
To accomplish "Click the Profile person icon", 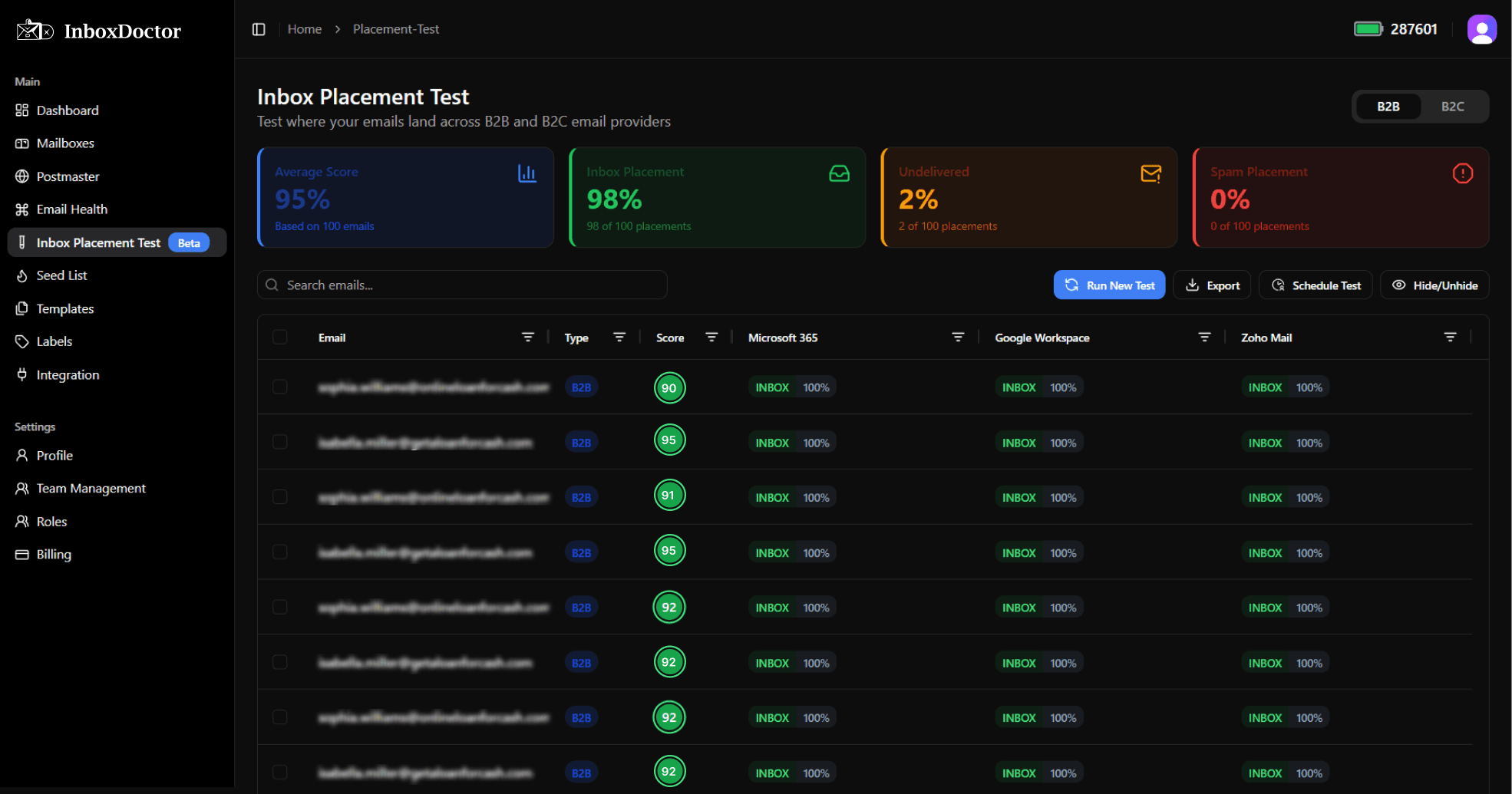I will [21, 455].
